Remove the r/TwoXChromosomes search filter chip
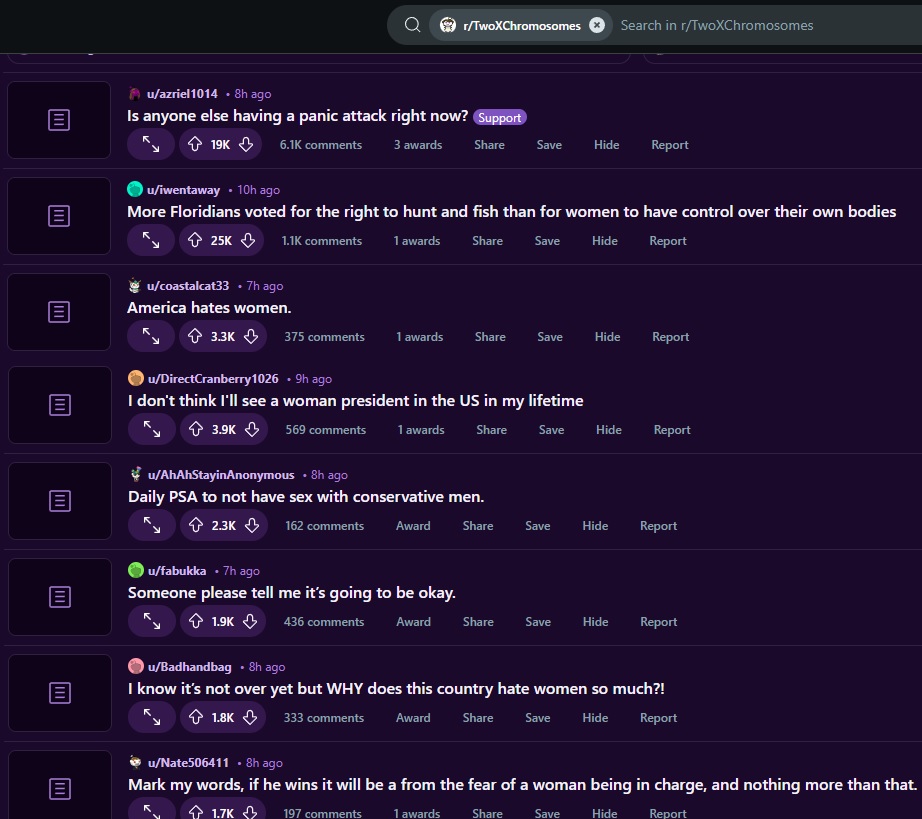The width and height of the screenshot is (922, 819). [597, 25]
